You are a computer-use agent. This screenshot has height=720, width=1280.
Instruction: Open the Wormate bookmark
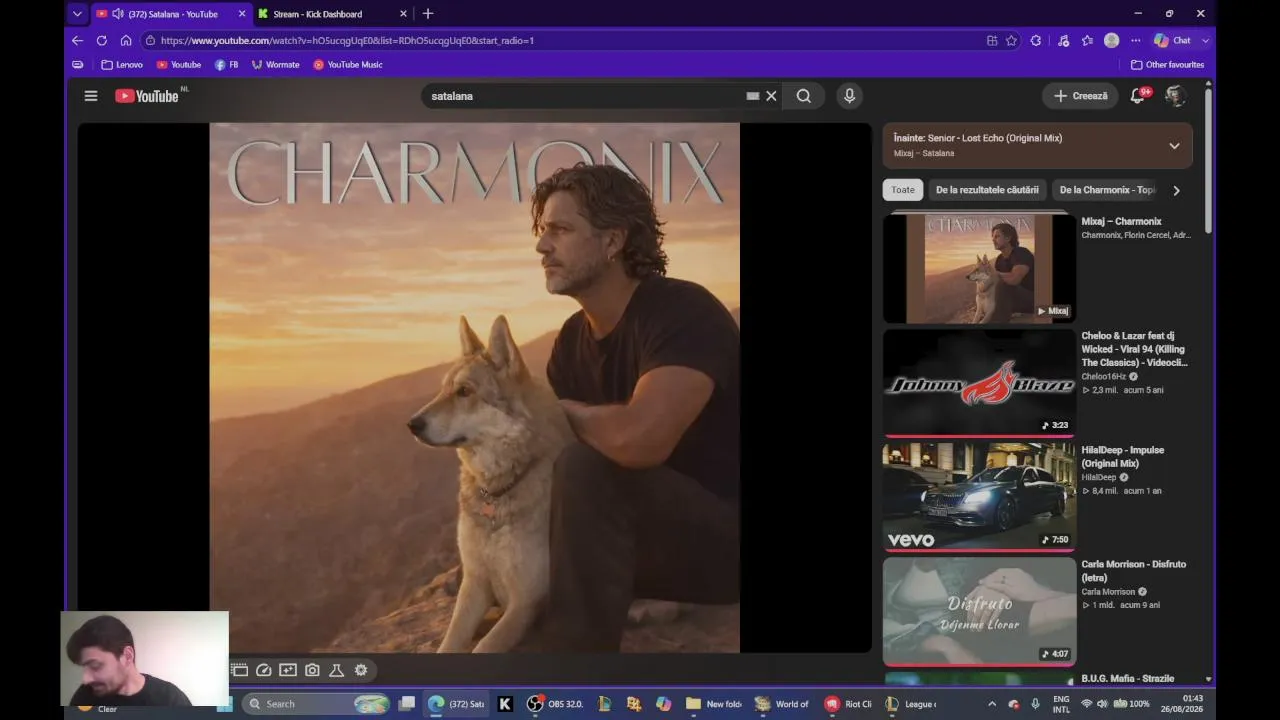[x=275, y=65]
